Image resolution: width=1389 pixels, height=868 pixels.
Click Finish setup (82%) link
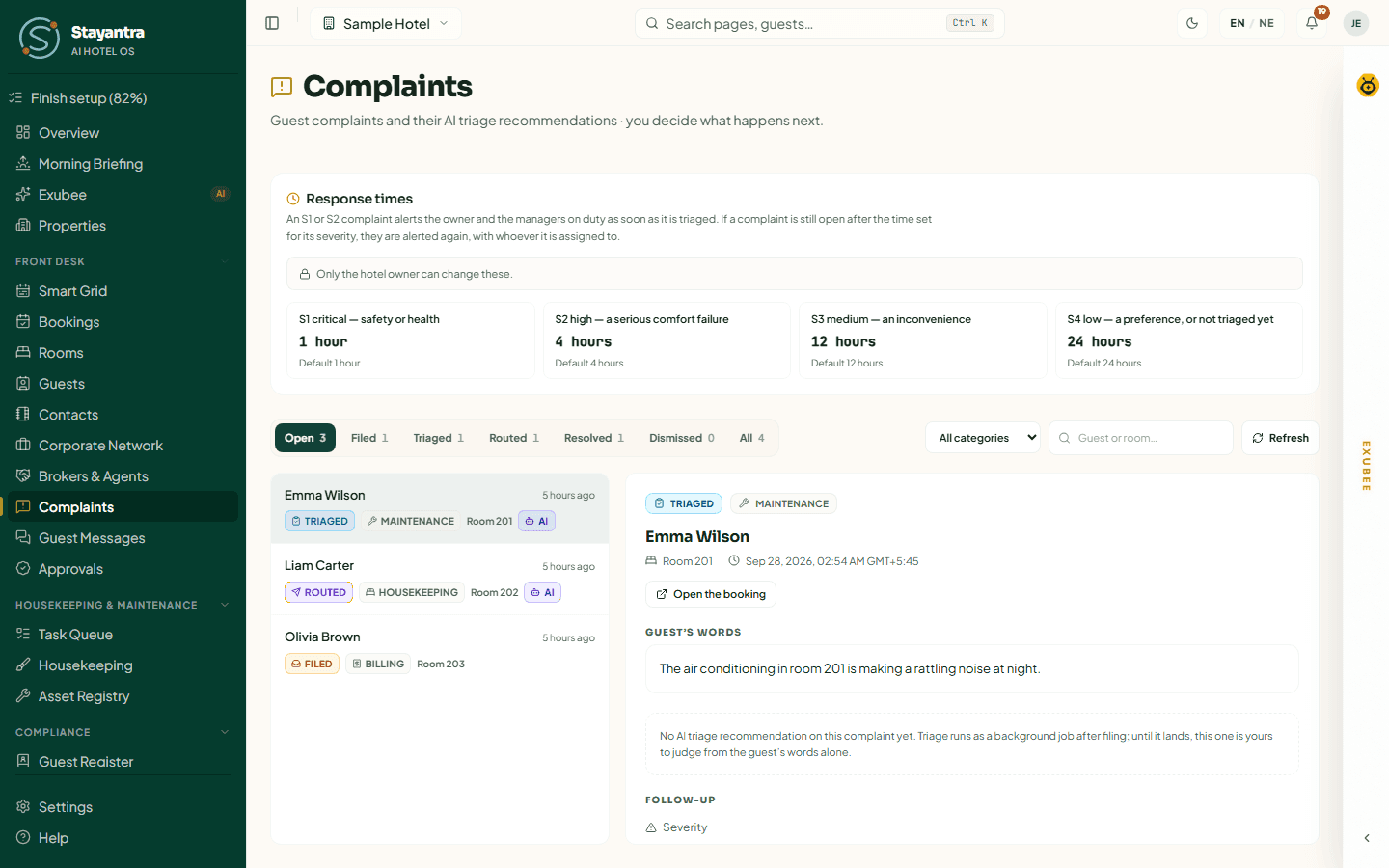pyautogui.click(x=123, y=98)
